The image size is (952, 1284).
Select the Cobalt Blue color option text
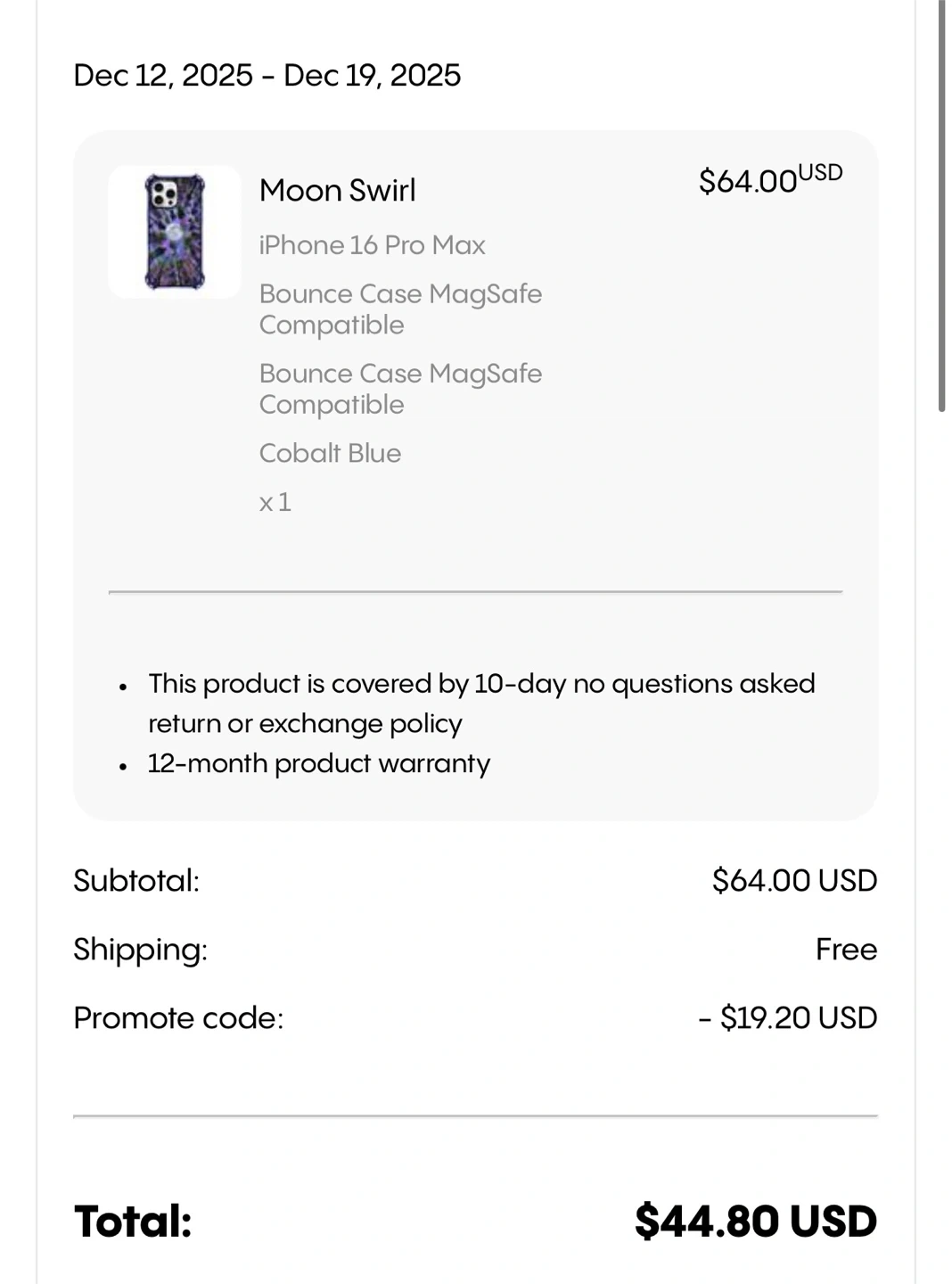[x=330, y=453]
